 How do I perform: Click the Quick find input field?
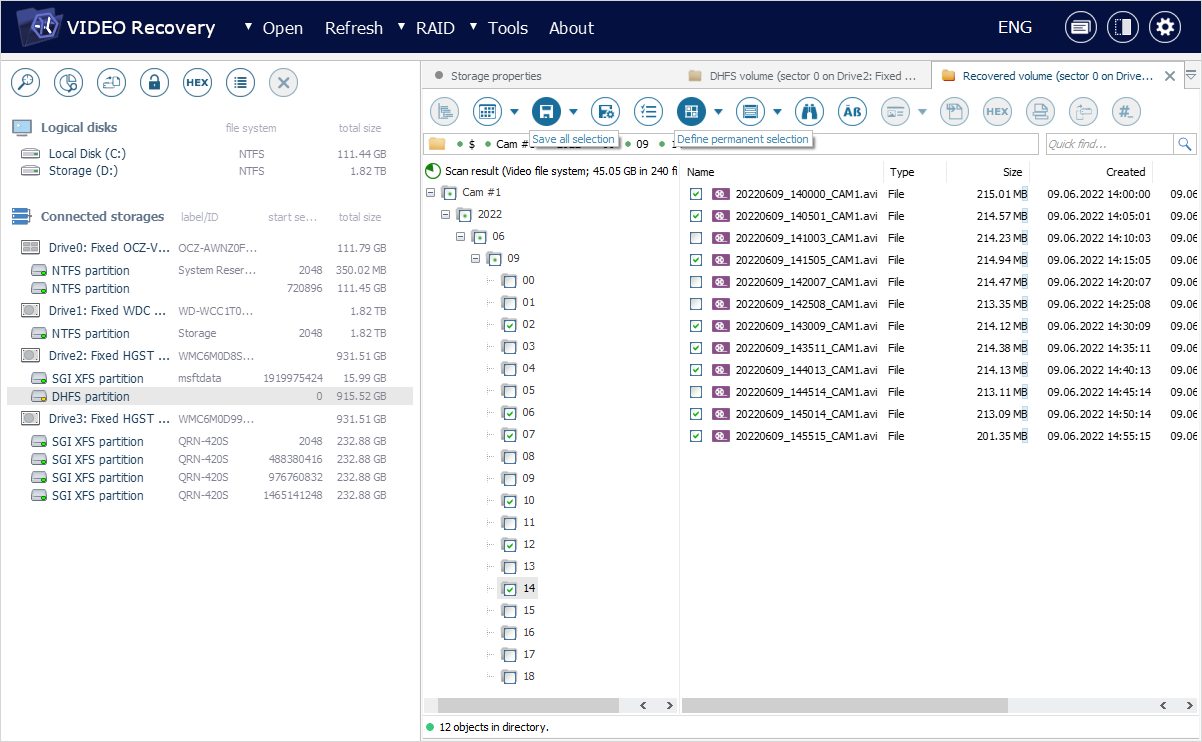pos(1109,144)
